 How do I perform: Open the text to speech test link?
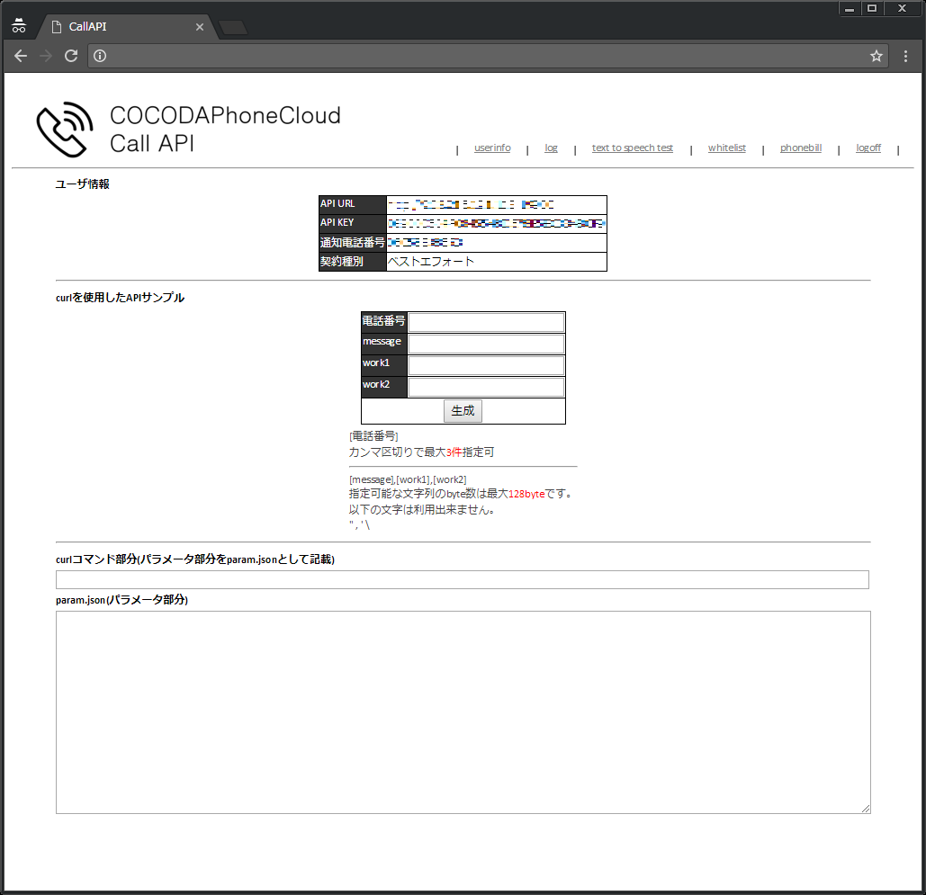point(632,148)
